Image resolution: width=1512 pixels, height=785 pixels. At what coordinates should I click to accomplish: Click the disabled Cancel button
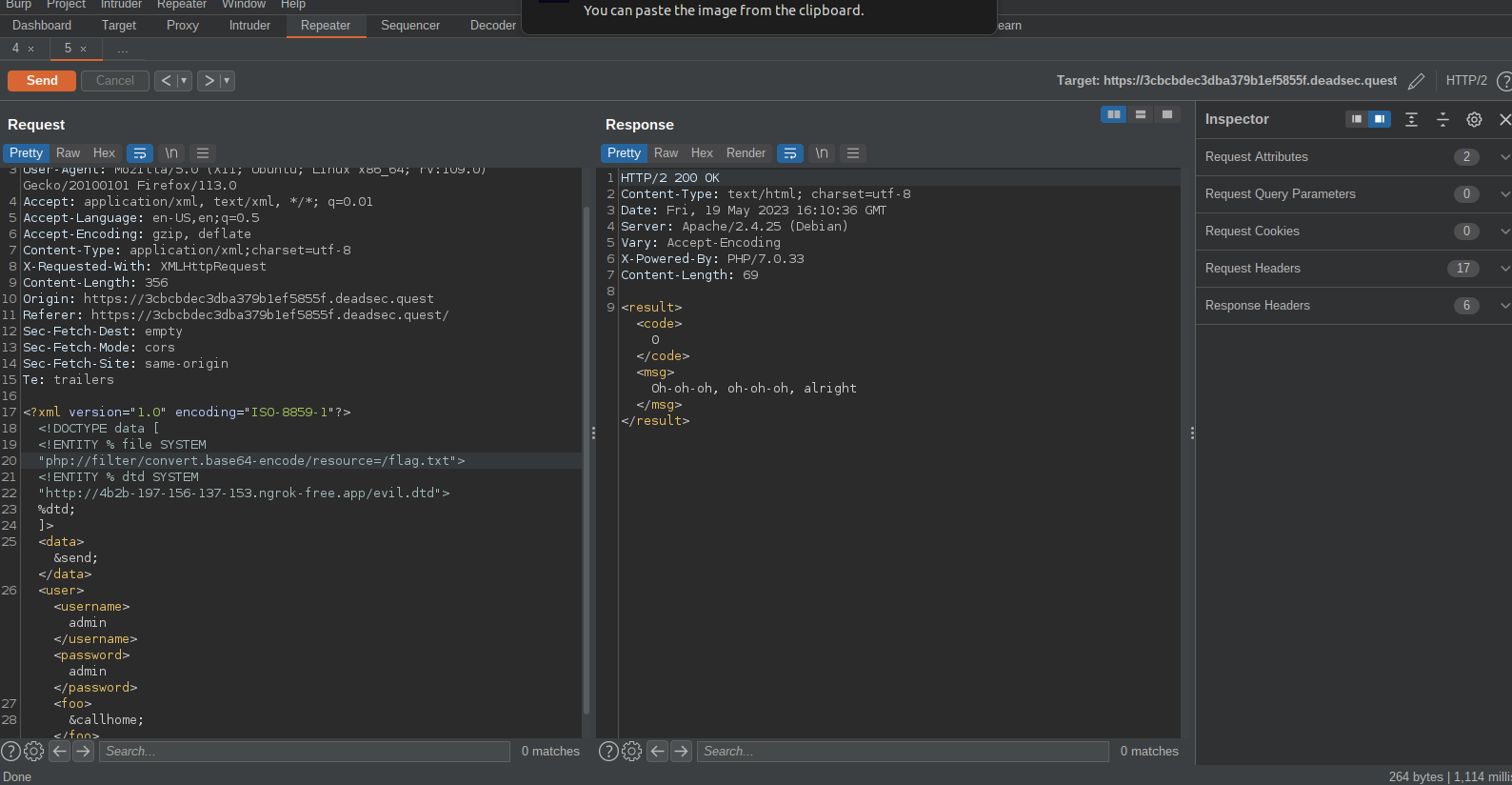click(x=115, y=81)
